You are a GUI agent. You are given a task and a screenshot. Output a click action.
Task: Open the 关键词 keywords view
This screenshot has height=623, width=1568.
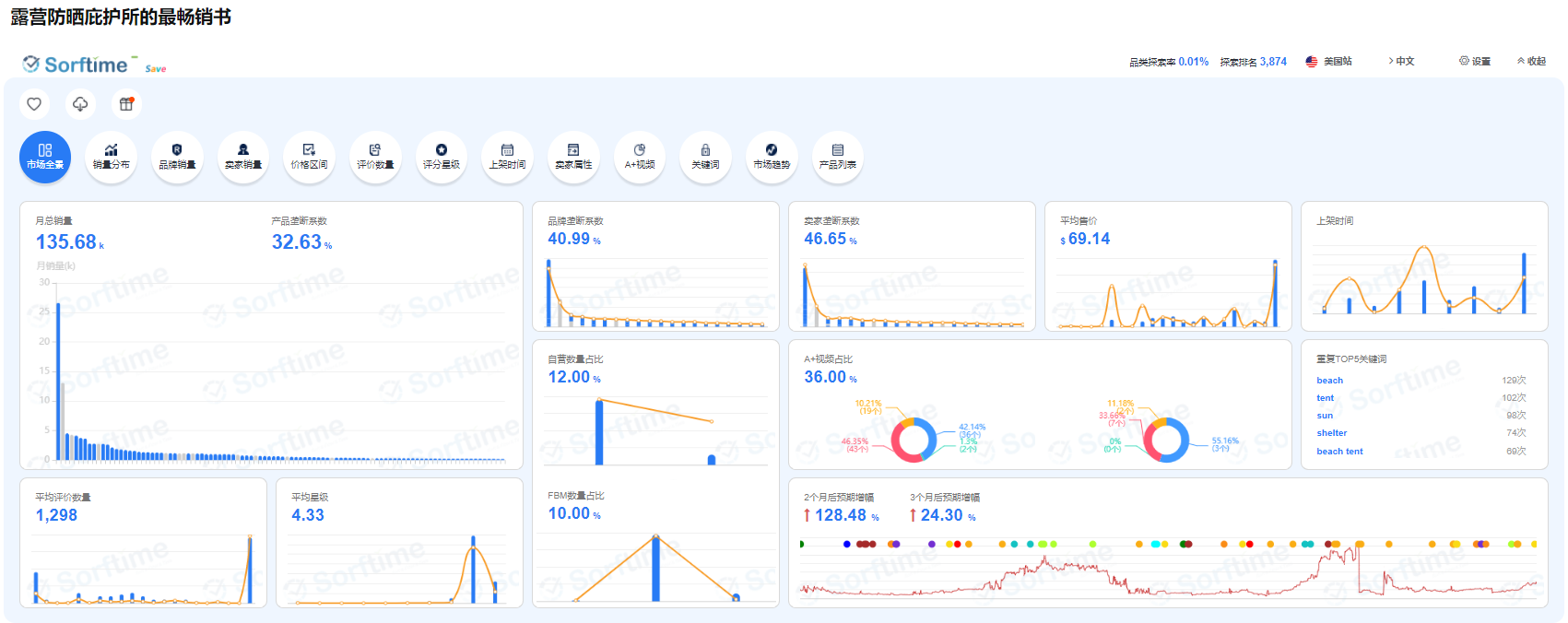click(x=705, y=157)
